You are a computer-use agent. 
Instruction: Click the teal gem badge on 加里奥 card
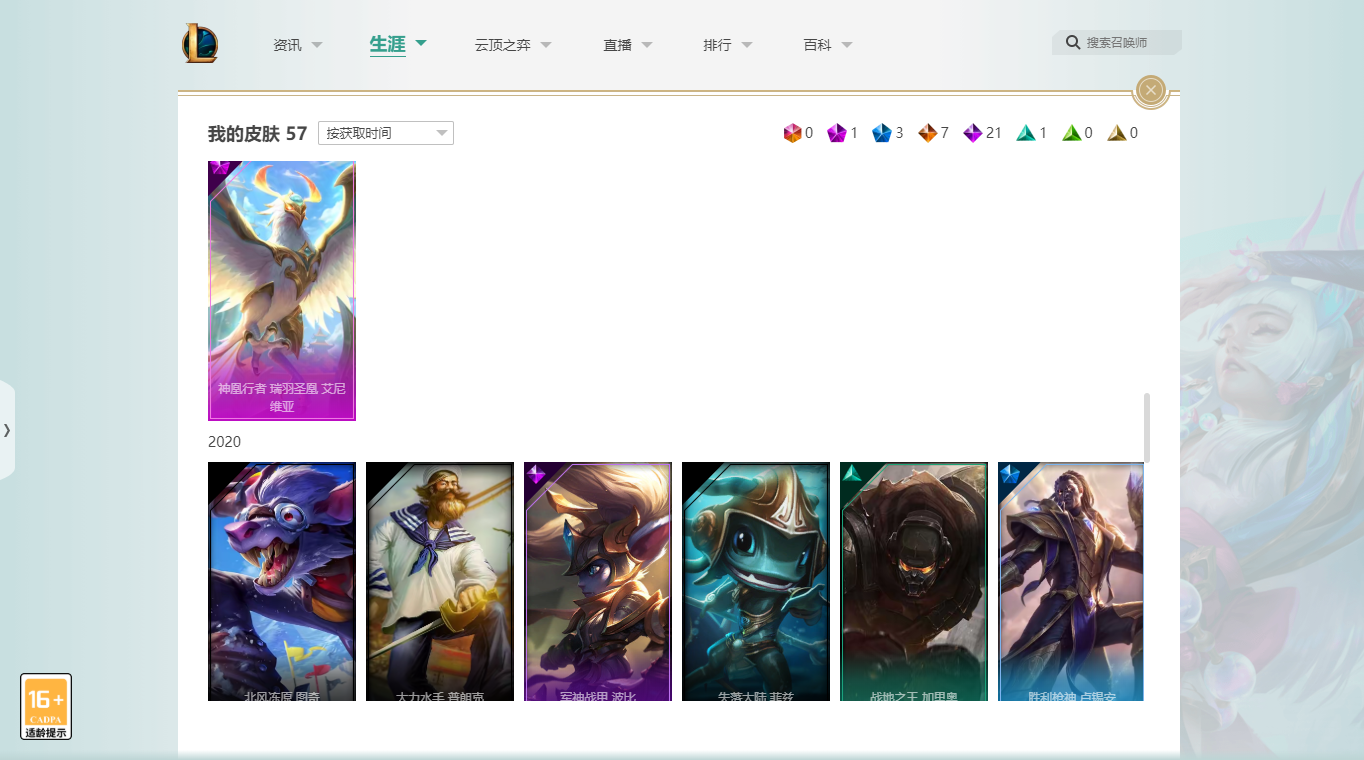pos(852,474)
